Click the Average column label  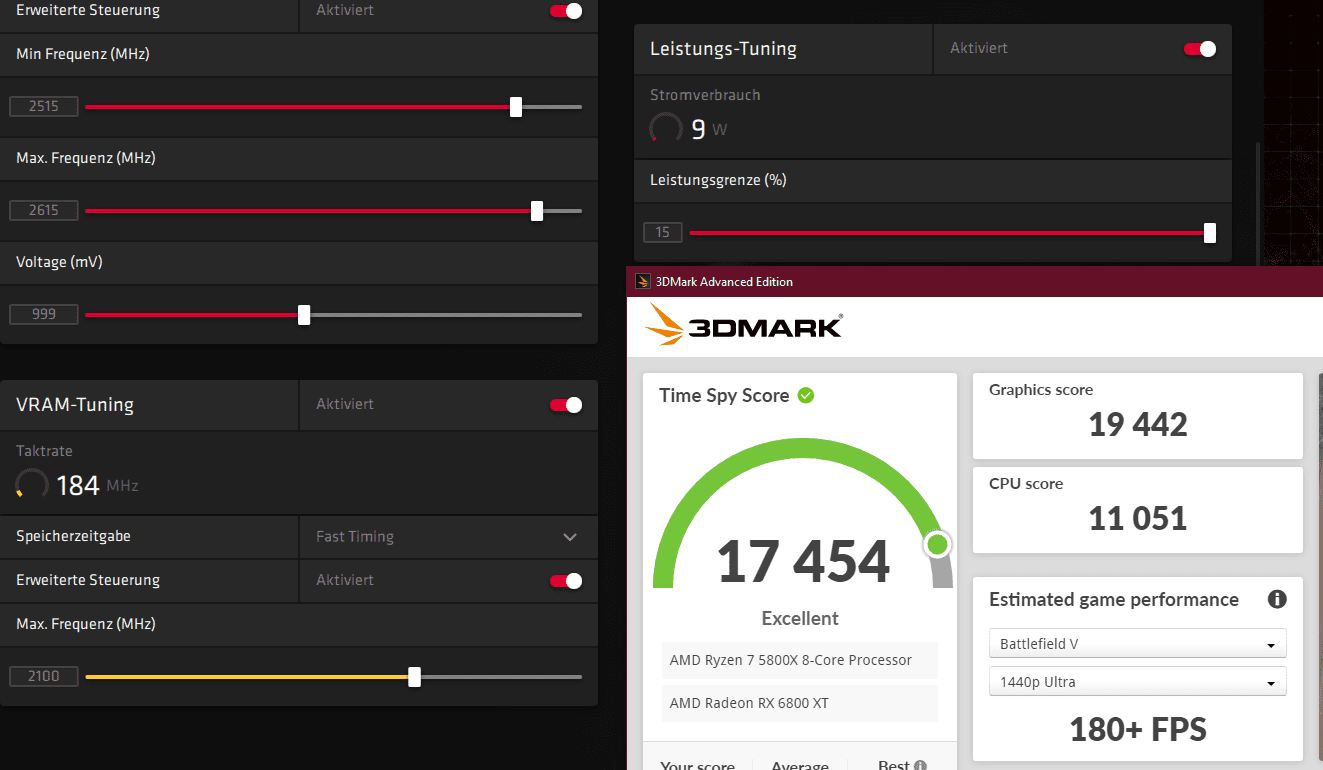pos(800,765)
